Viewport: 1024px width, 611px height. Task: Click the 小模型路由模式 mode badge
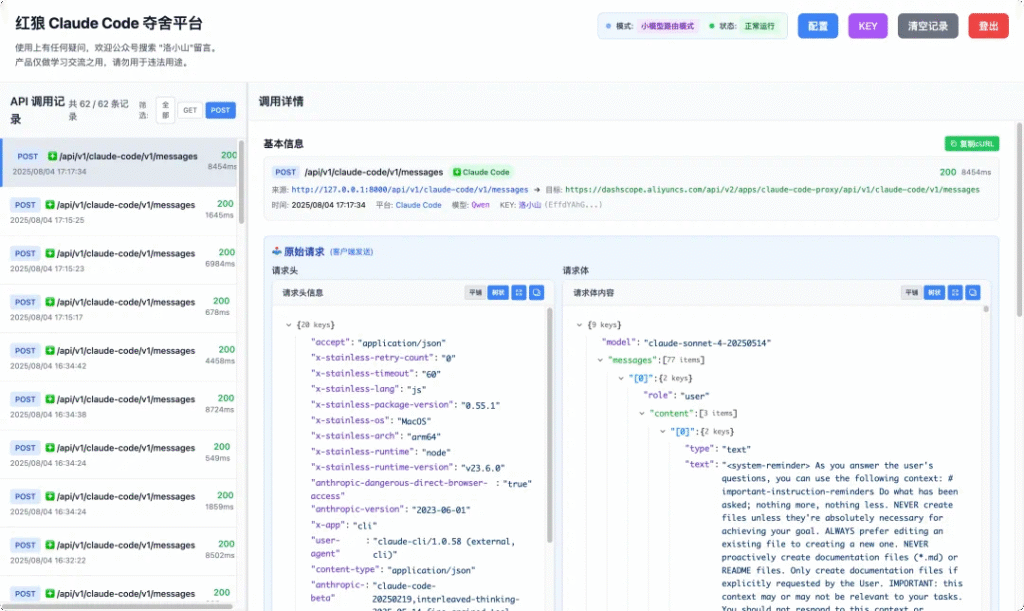pos(667,26)
